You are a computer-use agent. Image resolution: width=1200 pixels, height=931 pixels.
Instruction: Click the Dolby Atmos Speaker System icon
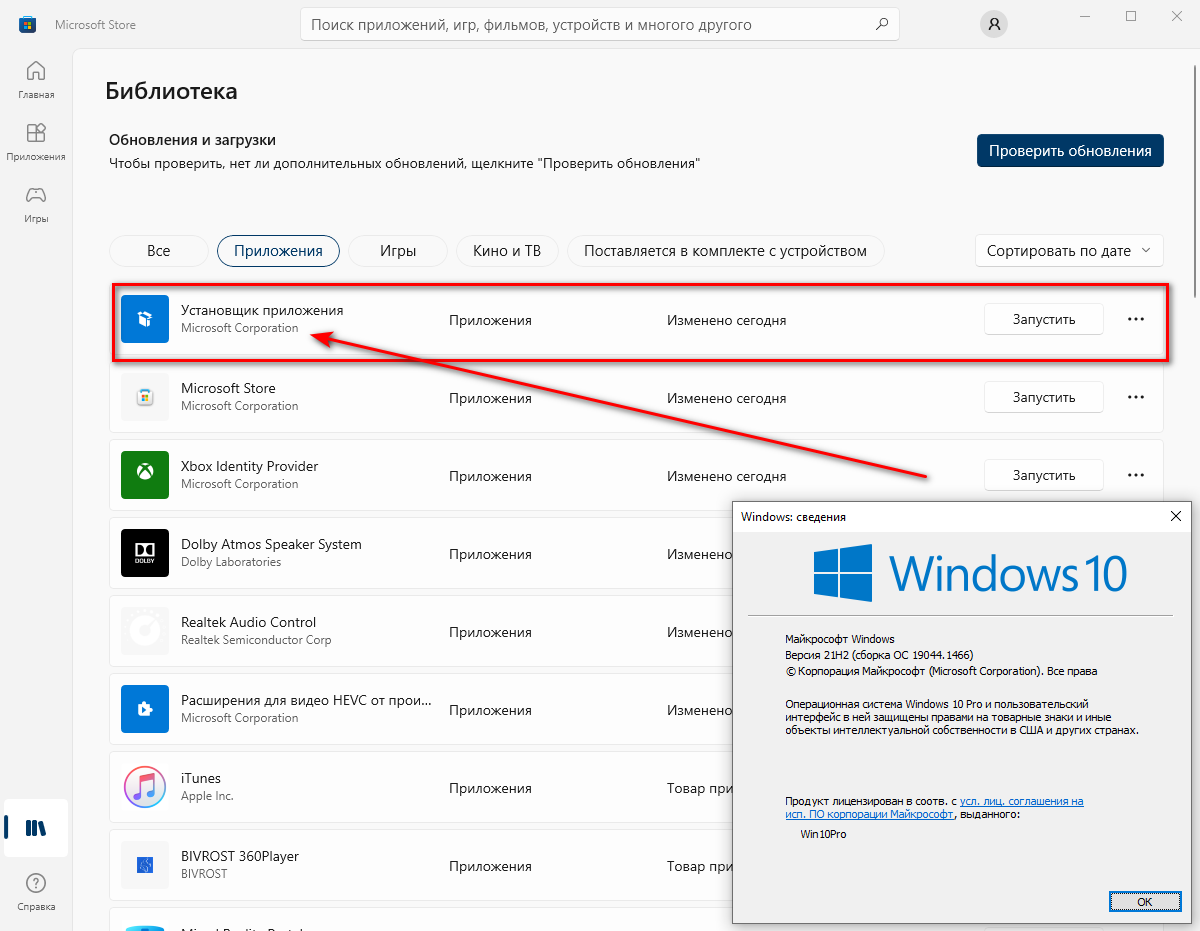point(145,553)
